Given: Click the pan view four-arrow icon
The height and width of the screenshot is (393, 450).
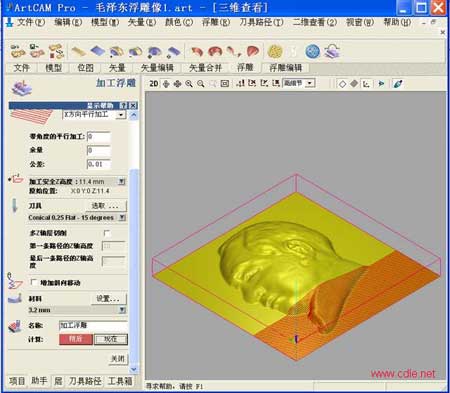Looking at the screenshot, I should (177, 83).
